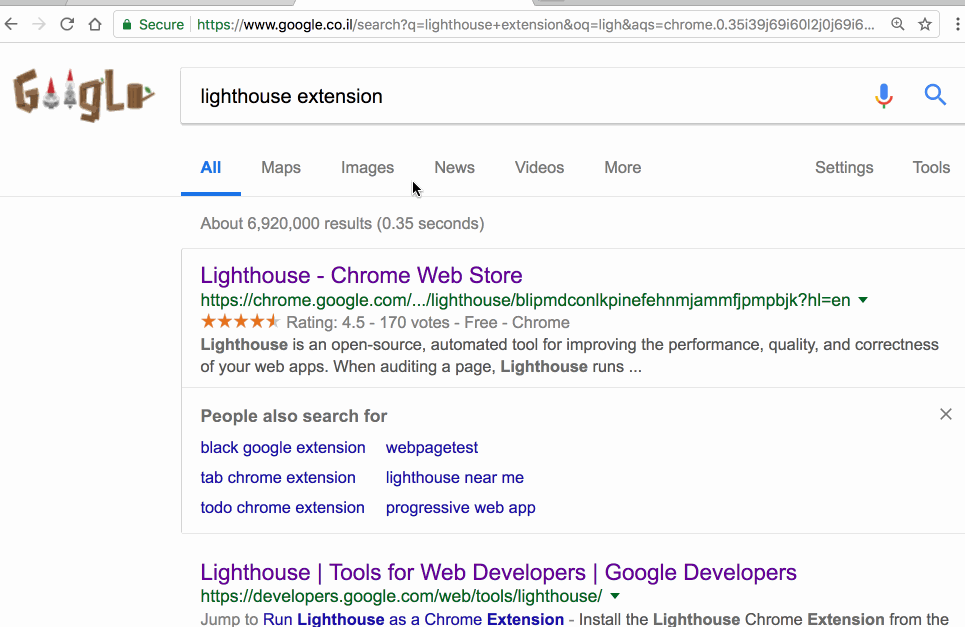This screenshot has width=965, height=627.
Task: Click the Google holiday doodle logo
Action: 84,95
